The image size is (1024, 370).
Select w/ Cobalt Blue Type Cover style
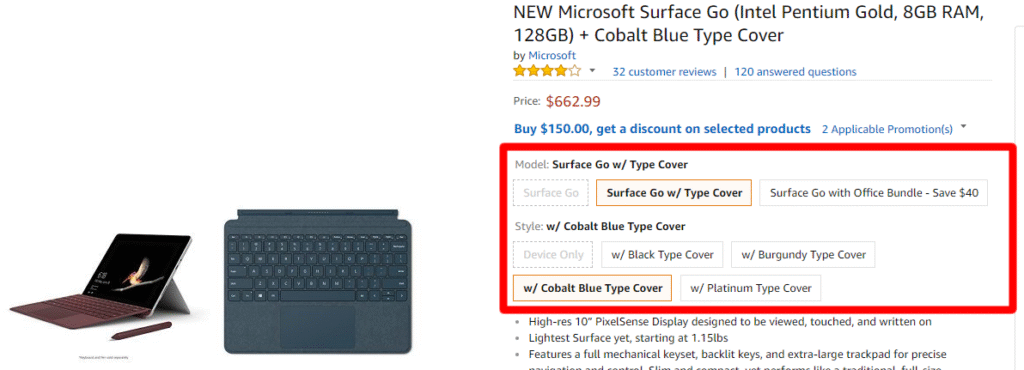click(x=592, y=288)
